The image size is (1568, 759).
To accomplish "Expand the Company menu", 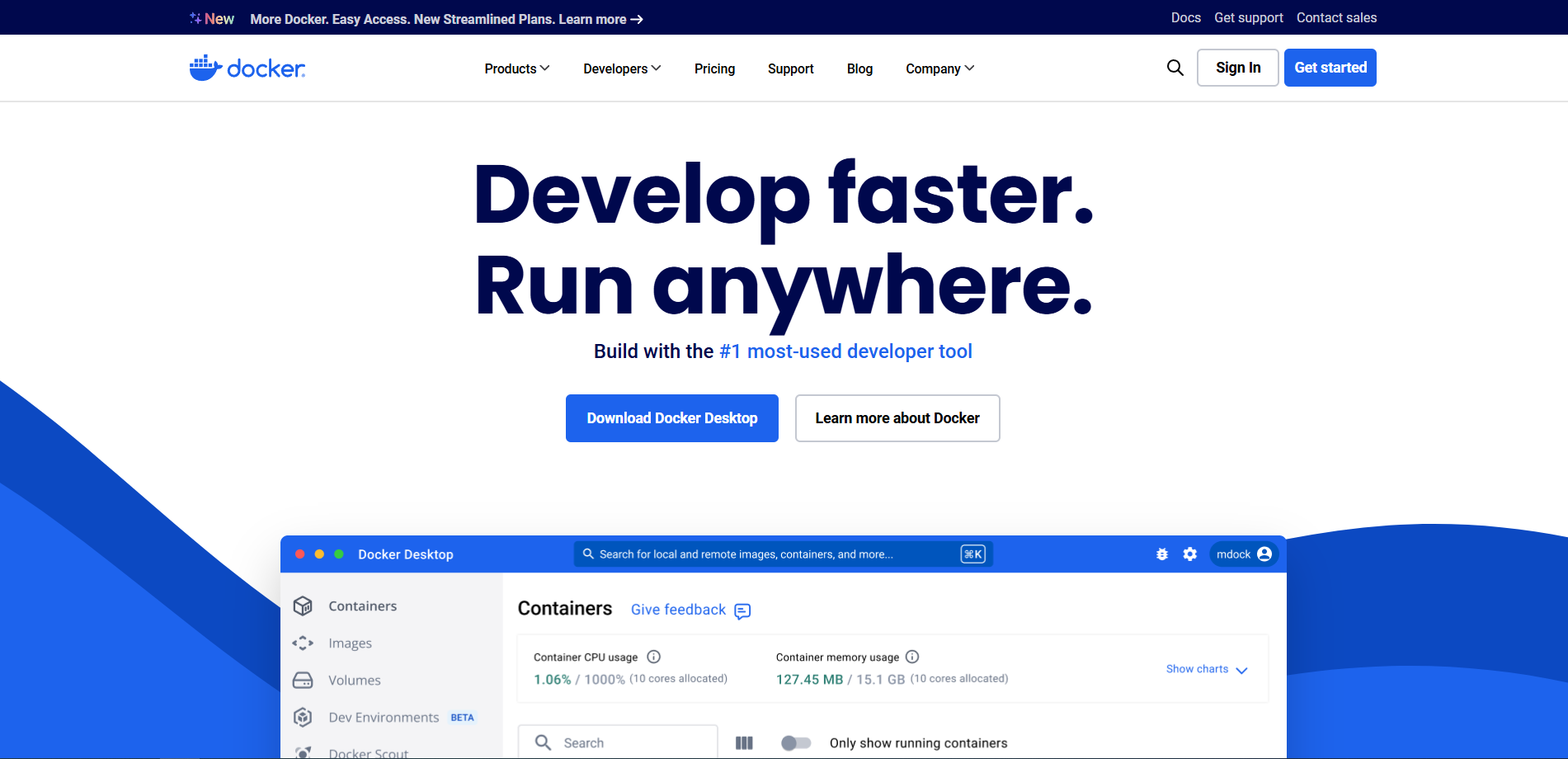I will (x=940, y=68).
